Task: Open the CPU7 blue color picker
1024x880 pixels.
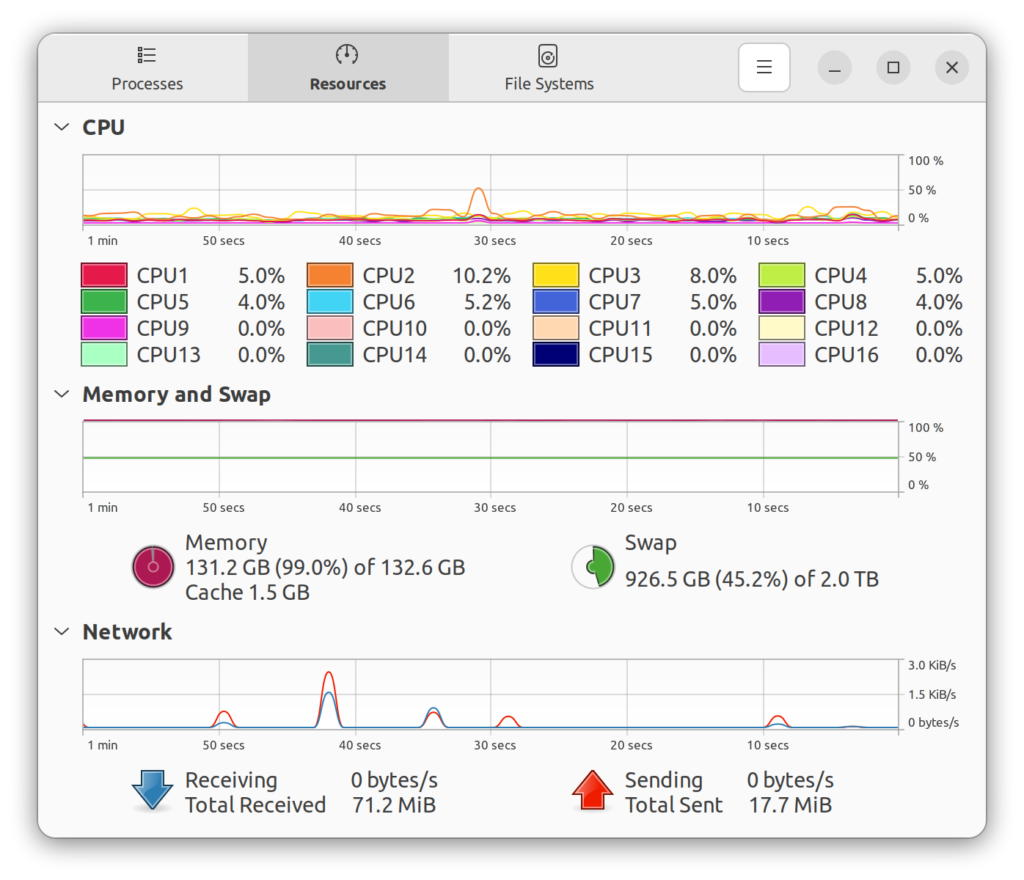Action: 556,302
